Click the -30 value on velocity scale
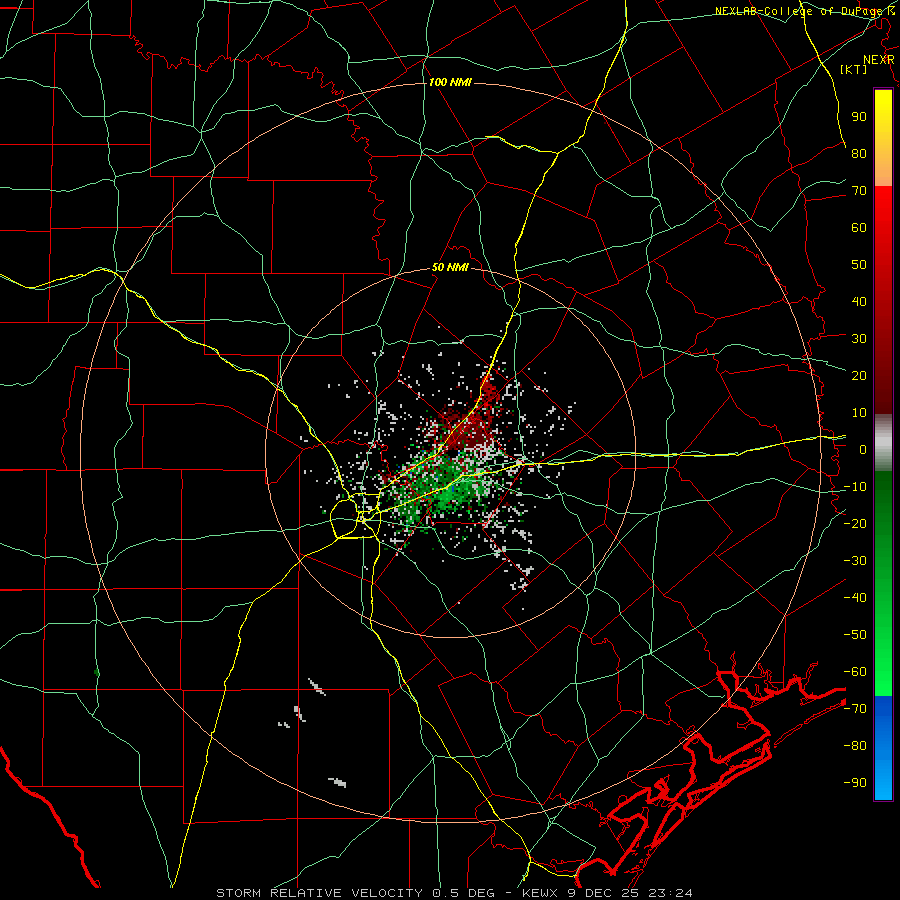This screenshot has width=900, height=900. click(855, 561)
